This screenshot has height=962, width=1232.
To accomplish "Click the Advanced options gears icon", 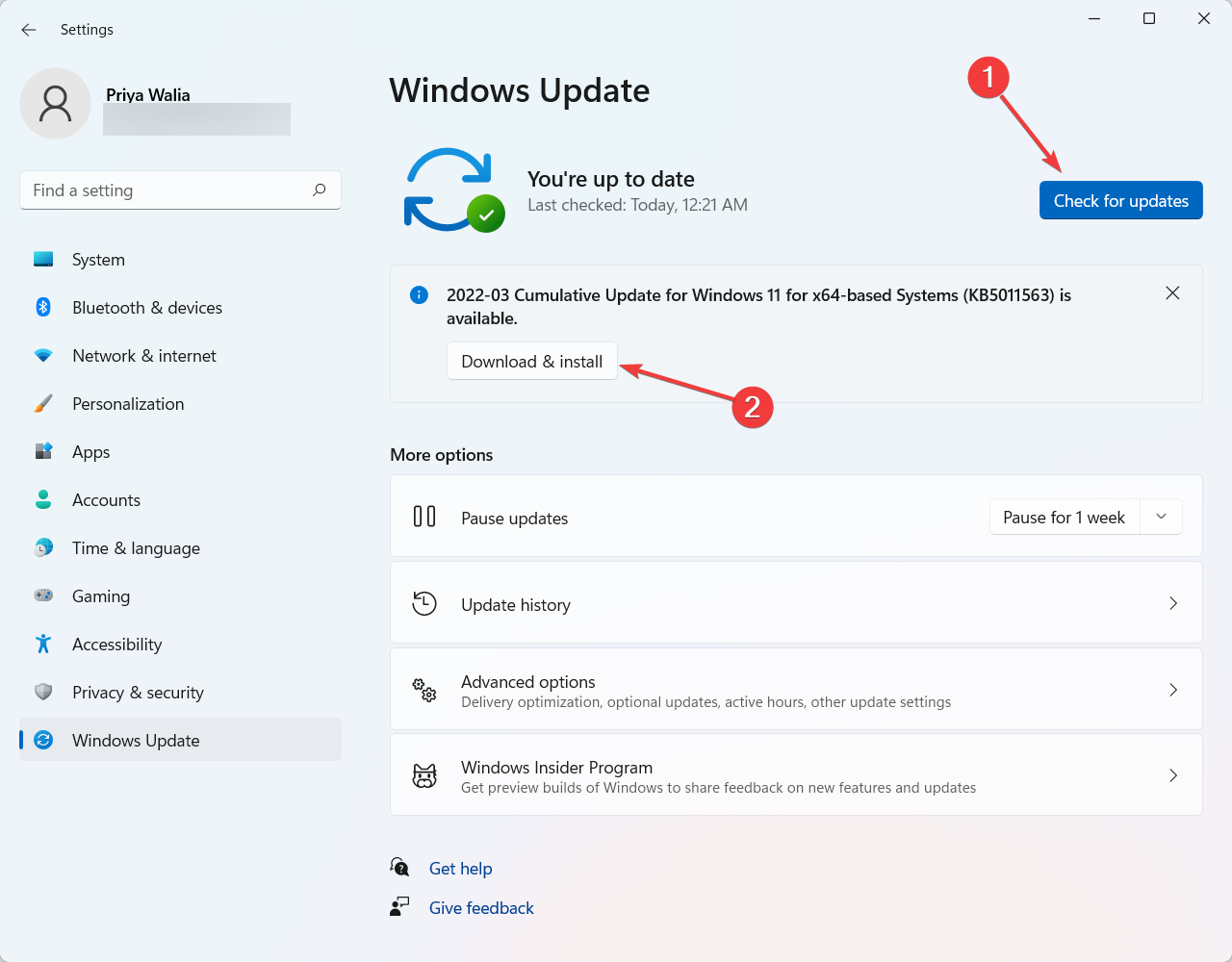I will click(424, 690).
